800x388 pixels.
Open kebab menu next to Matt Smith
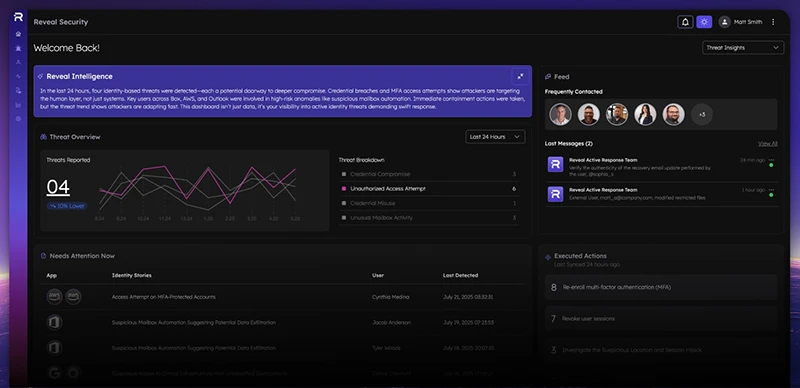pos(773,22)
